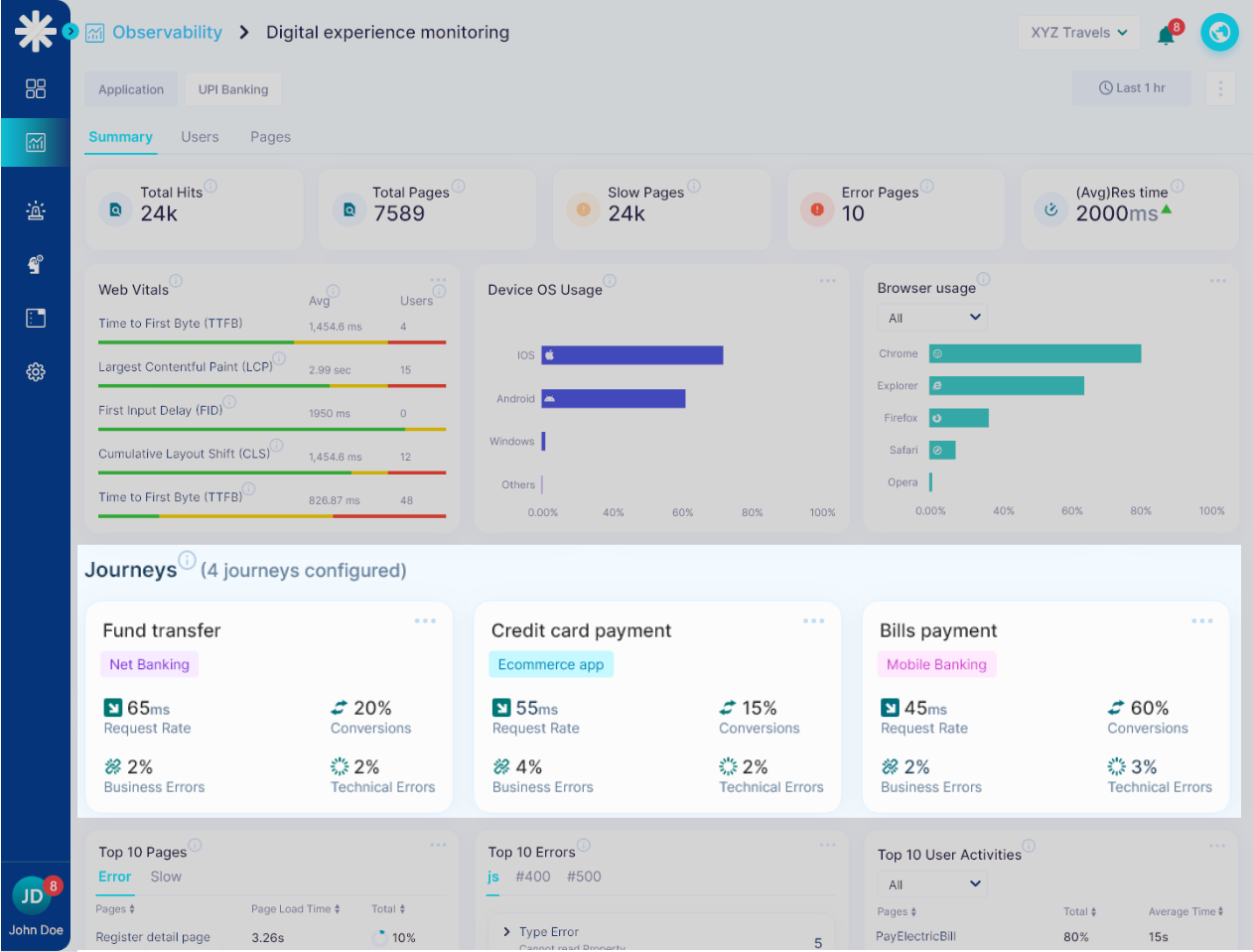Image resolution: width=1253 pixels, height=952 pixels.
Task: Open Fund transfer card three-dot menu
Action: pos(425,621)
